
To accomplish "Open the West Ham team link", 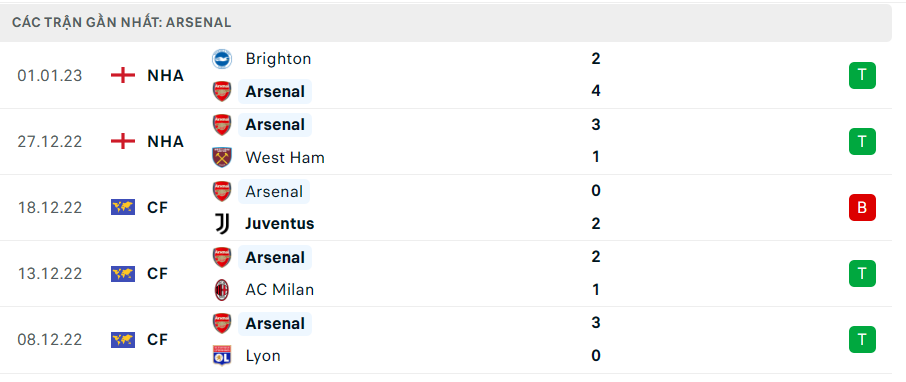I will 285,158.
